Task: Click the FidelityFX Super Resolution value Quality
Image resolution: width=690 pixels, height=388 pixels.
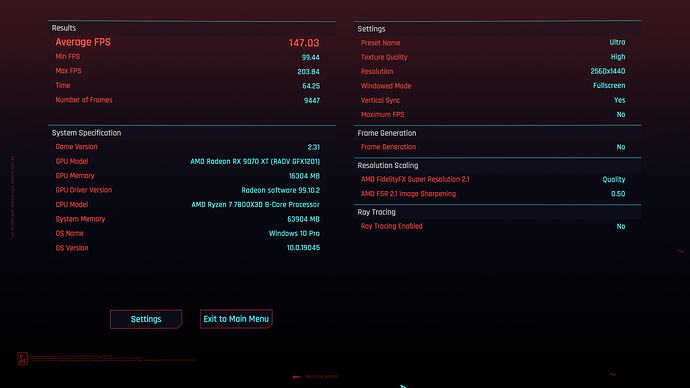Action: (614, 179)
